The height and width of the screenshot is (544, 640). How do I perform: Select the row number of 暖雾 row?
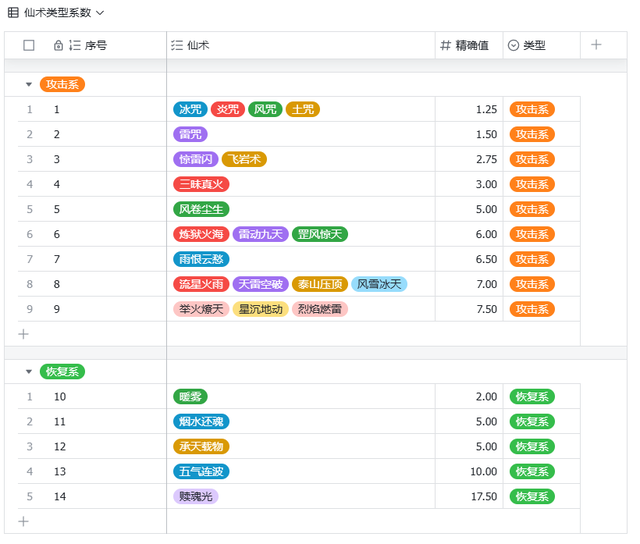tap(30, 397)
